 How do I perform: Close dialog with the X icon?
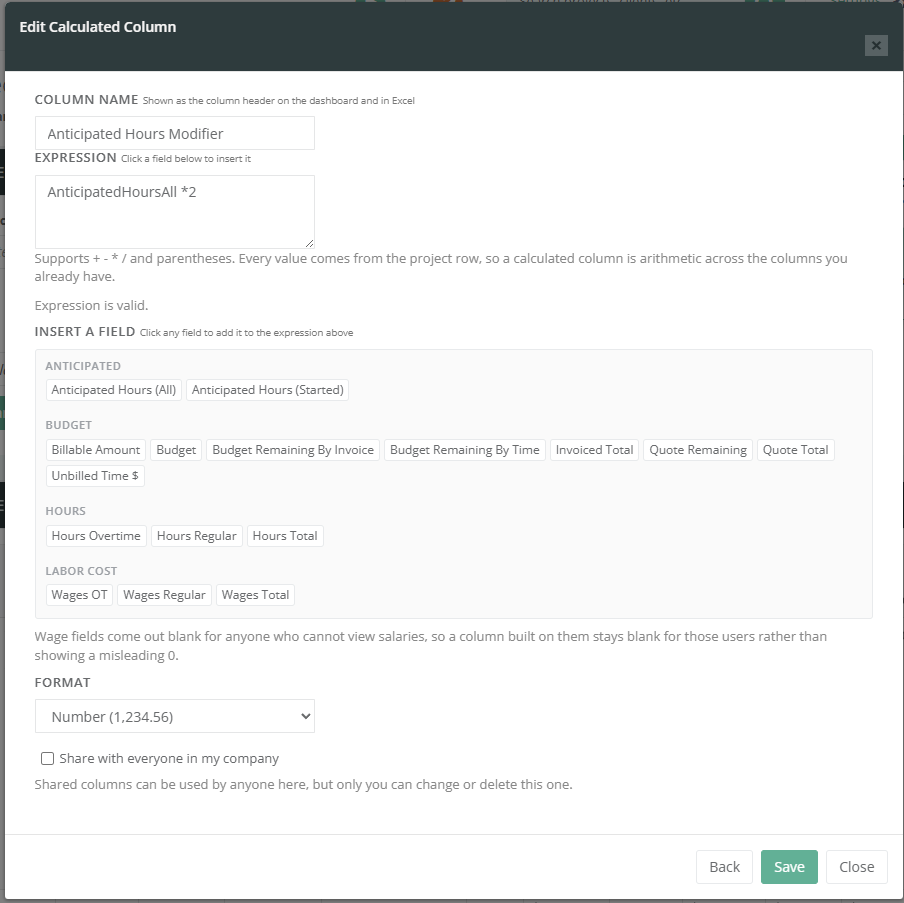tap(876, 46)
